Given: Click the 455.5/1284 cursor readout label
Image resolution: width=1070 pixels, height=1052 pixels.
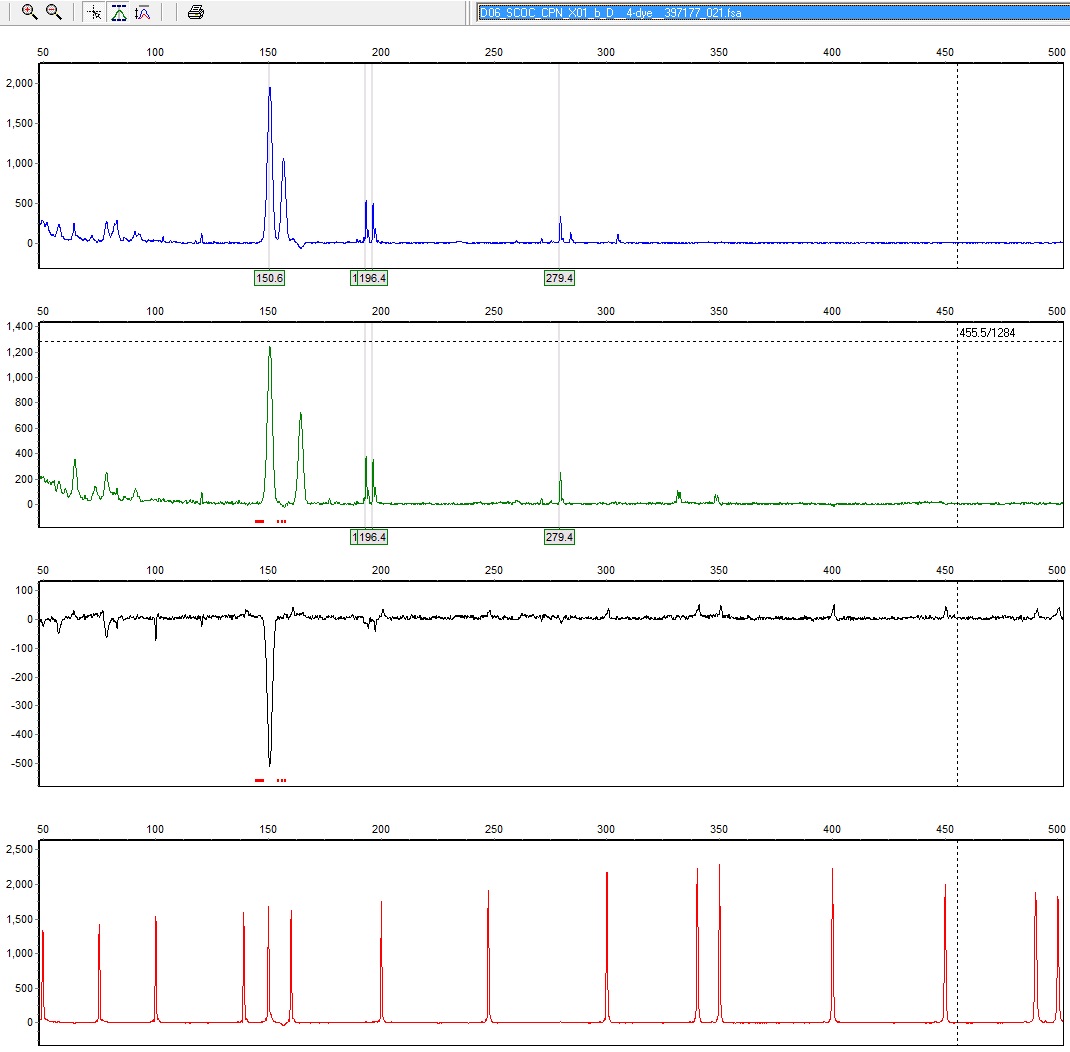Looking at the screenshot, I should pos(987,332).
